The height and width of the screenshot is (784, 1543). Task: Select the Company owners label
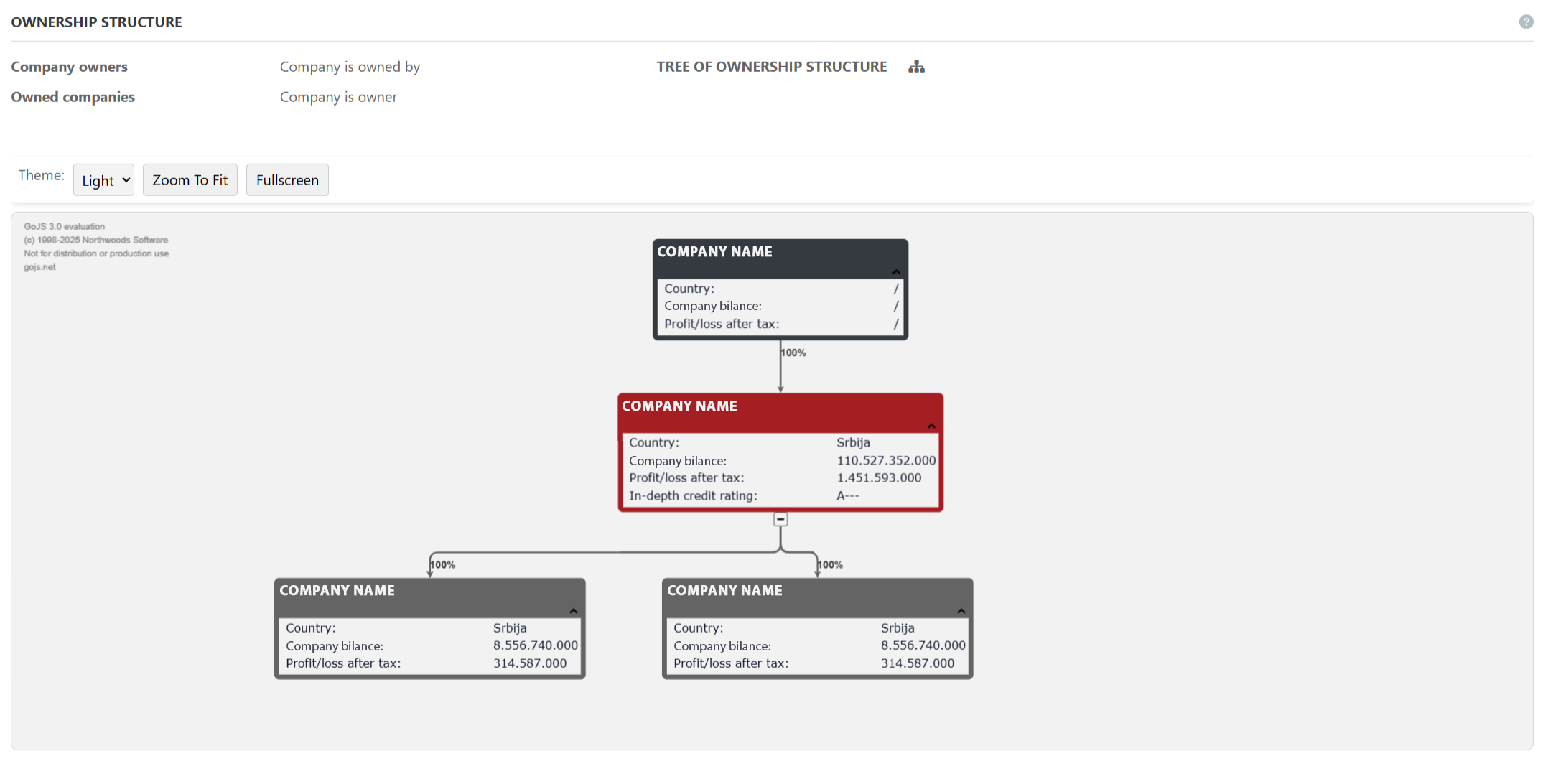(x=69, y=67)
